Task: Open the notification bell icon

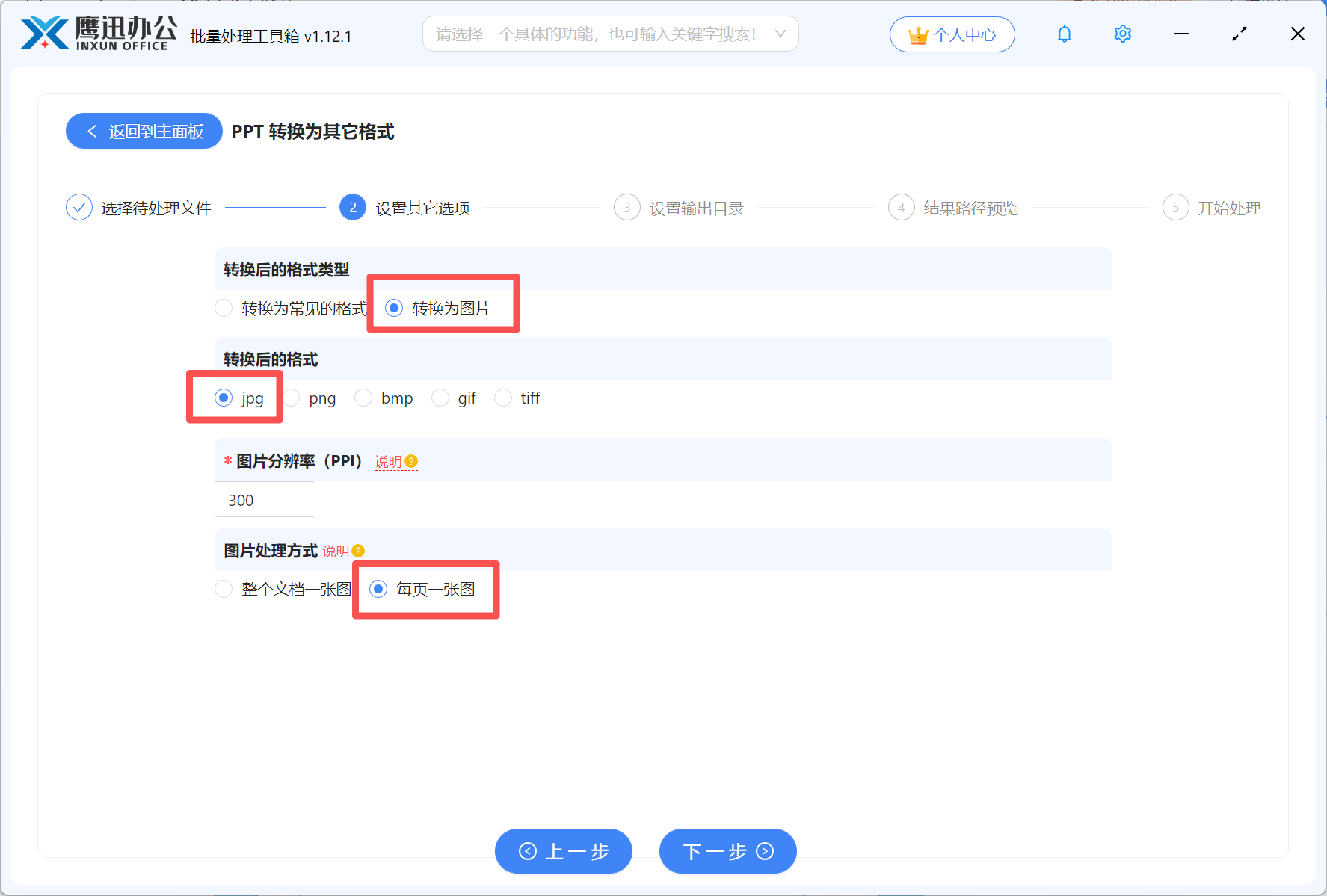Action: point(1064,34)
